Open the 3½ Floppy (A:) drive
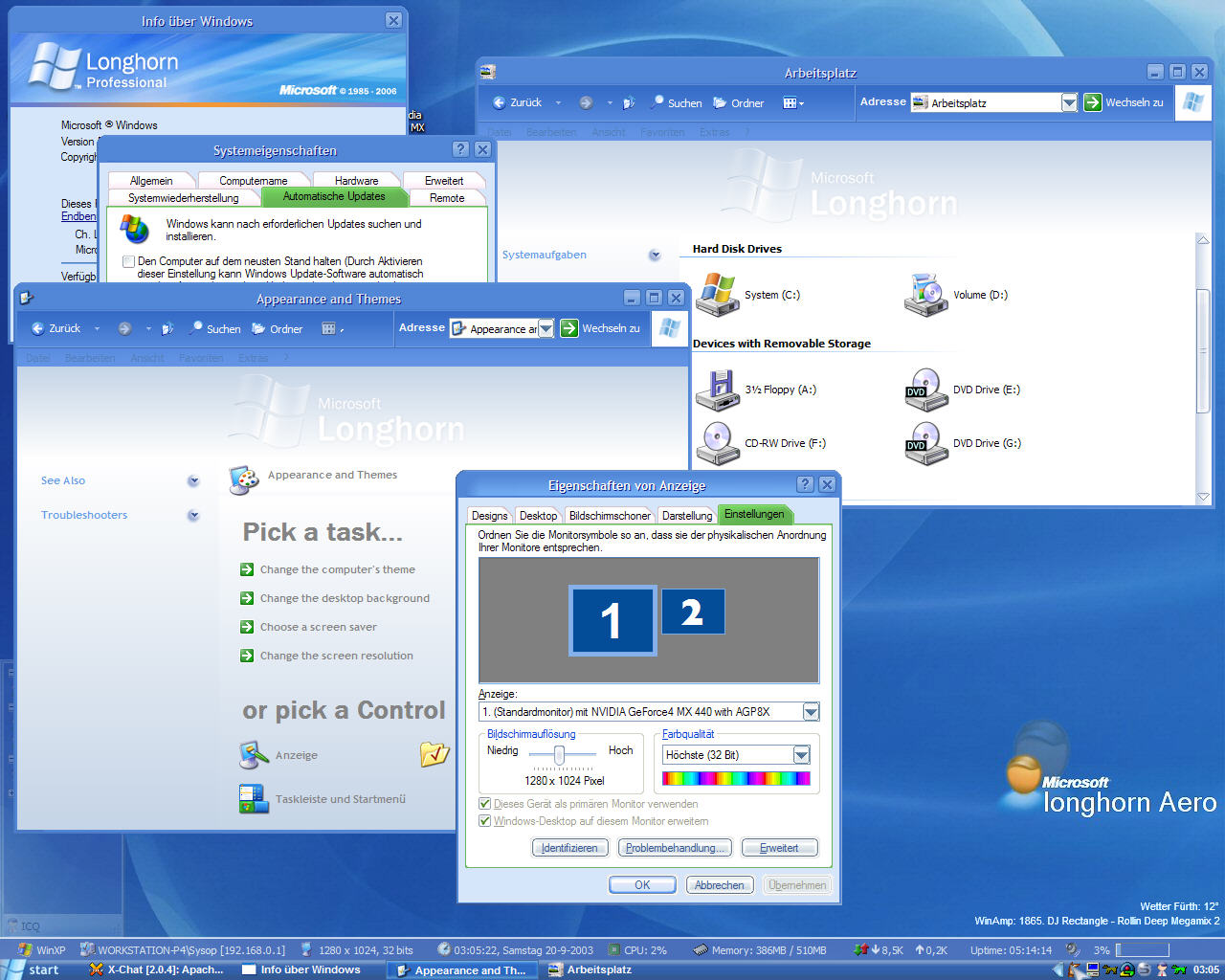Screen dimensions: 1225x980 pos(718,390)
